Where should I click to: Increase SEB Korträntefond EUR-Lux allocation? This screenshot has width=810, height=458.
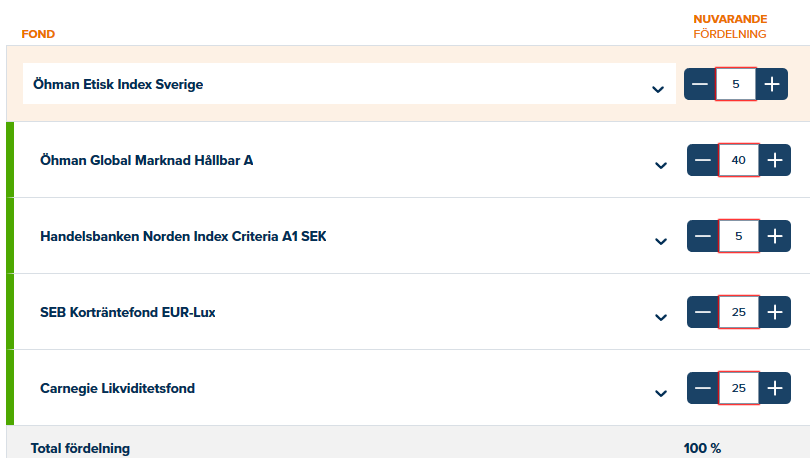[x=774, y=312]
